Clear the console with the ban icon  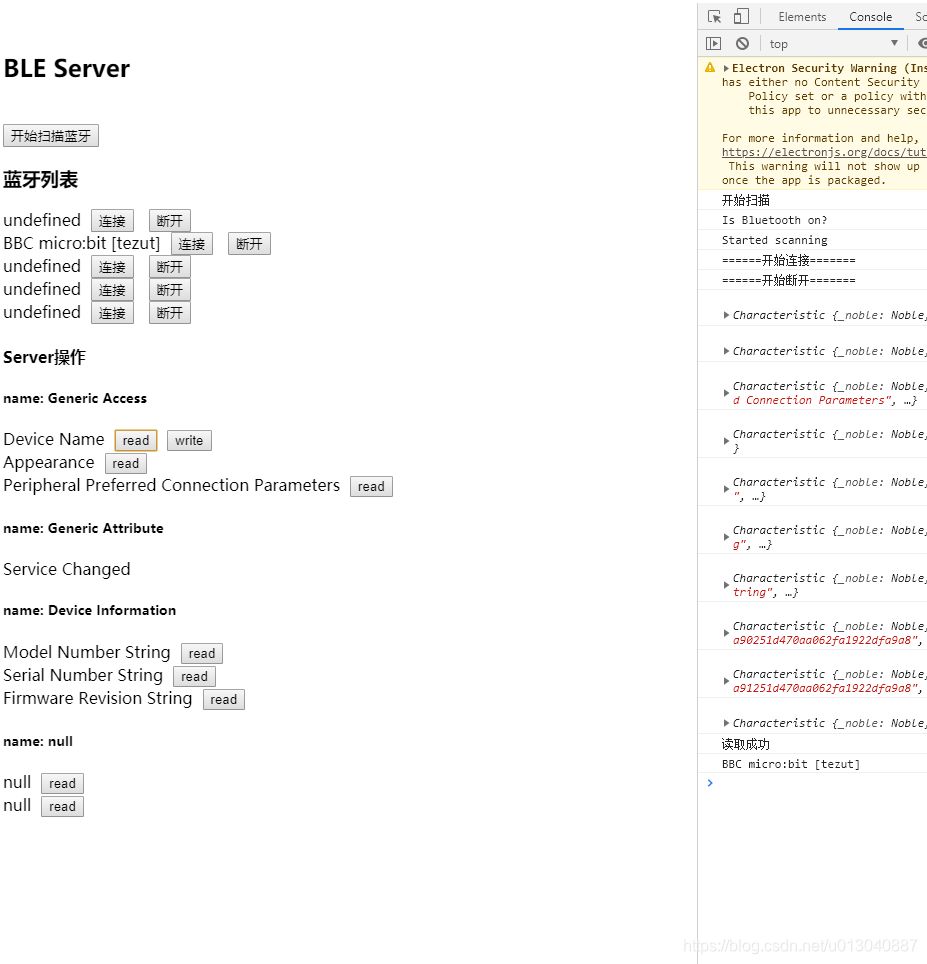pos(743,44)
